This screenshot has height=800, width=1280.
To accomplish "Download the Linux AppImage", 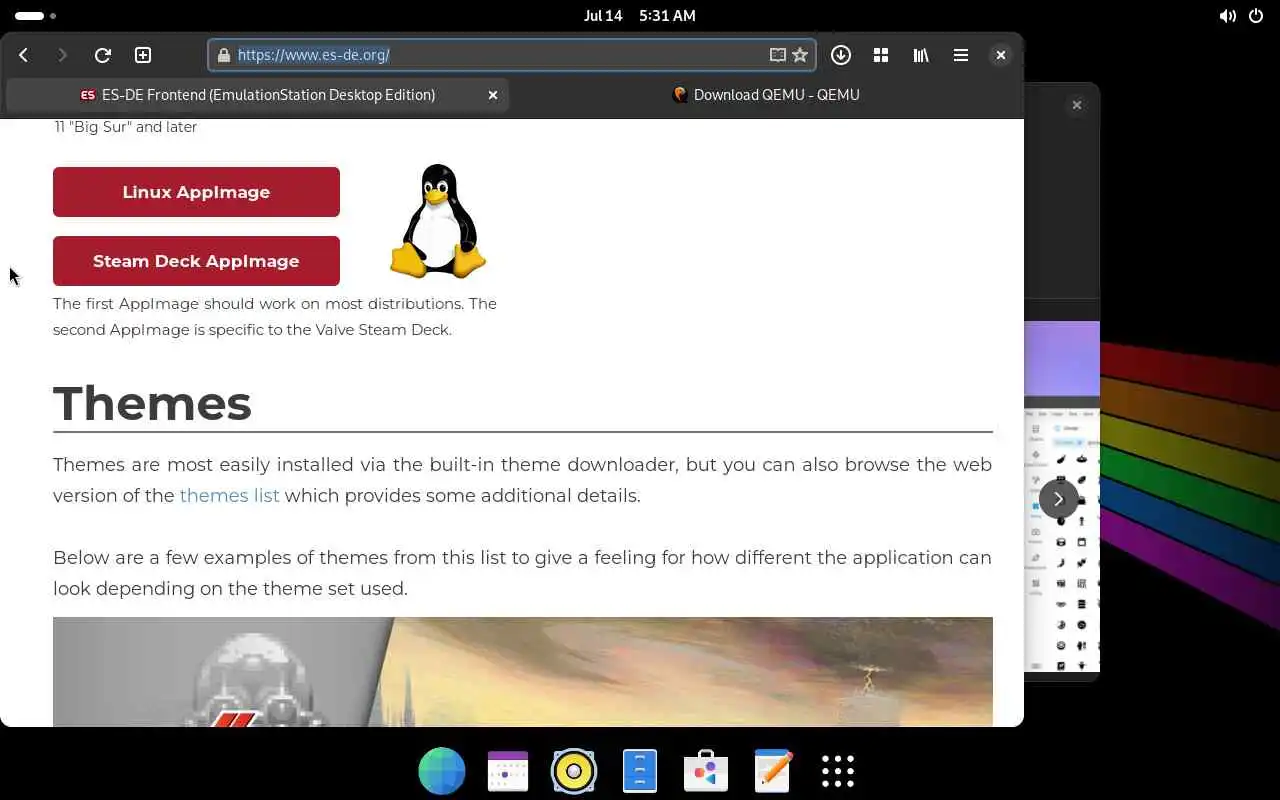I will pyautogui.click(x=196, y=192).
